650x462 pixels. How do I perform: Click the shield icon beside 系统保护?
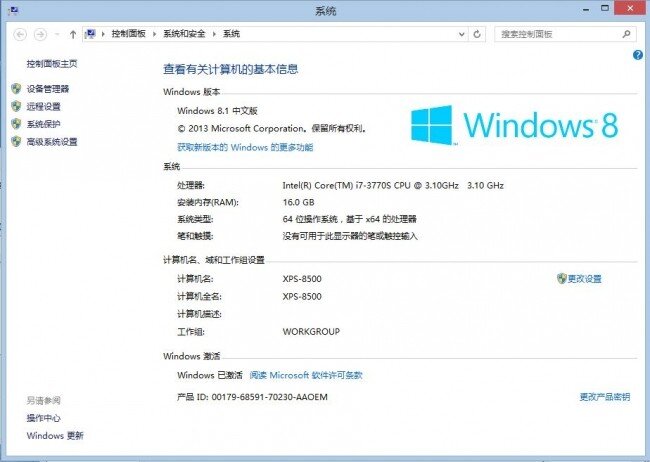16,124
